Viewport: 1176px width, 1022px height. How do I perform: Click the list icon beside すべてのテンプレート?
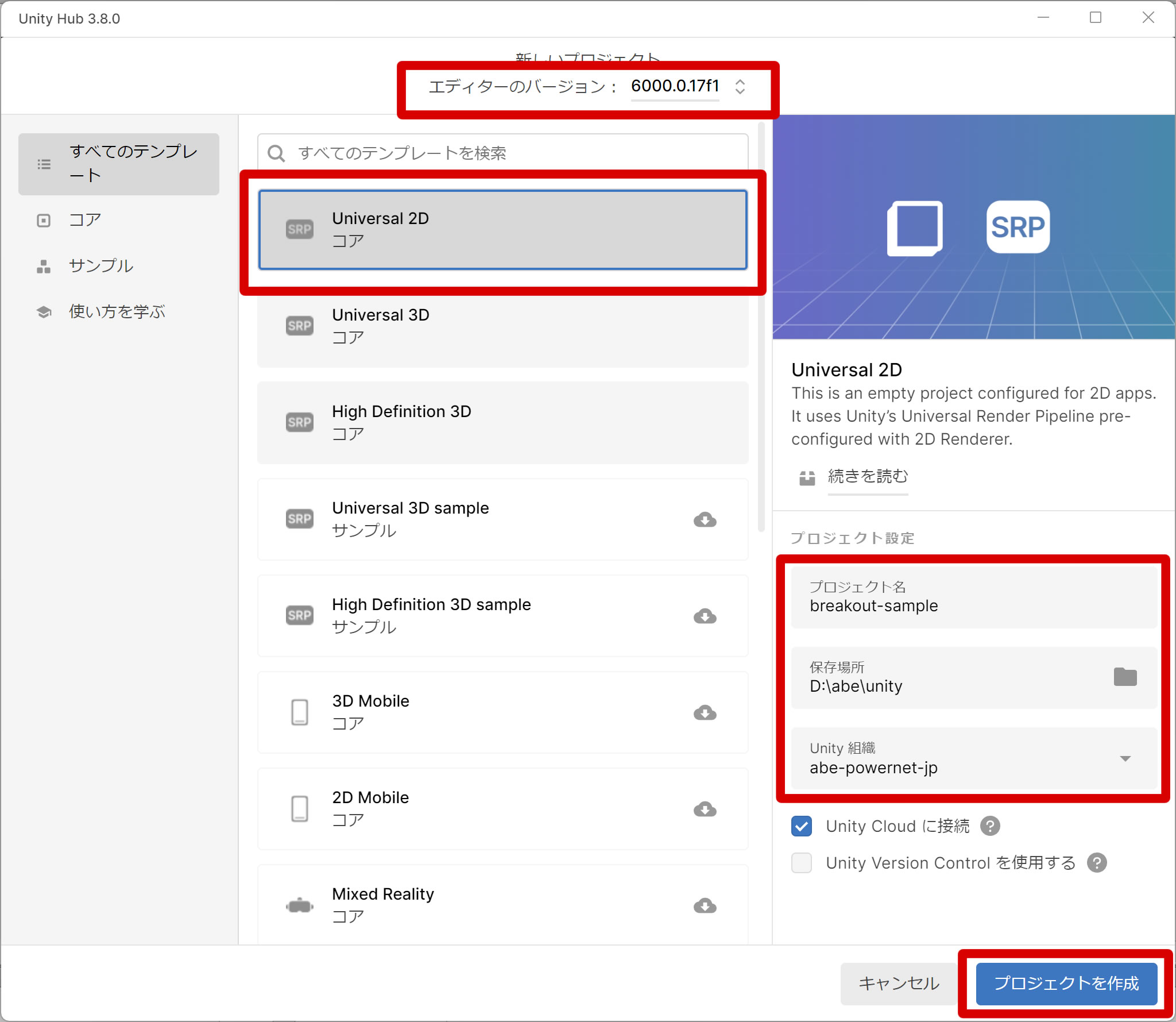(44, 164)
